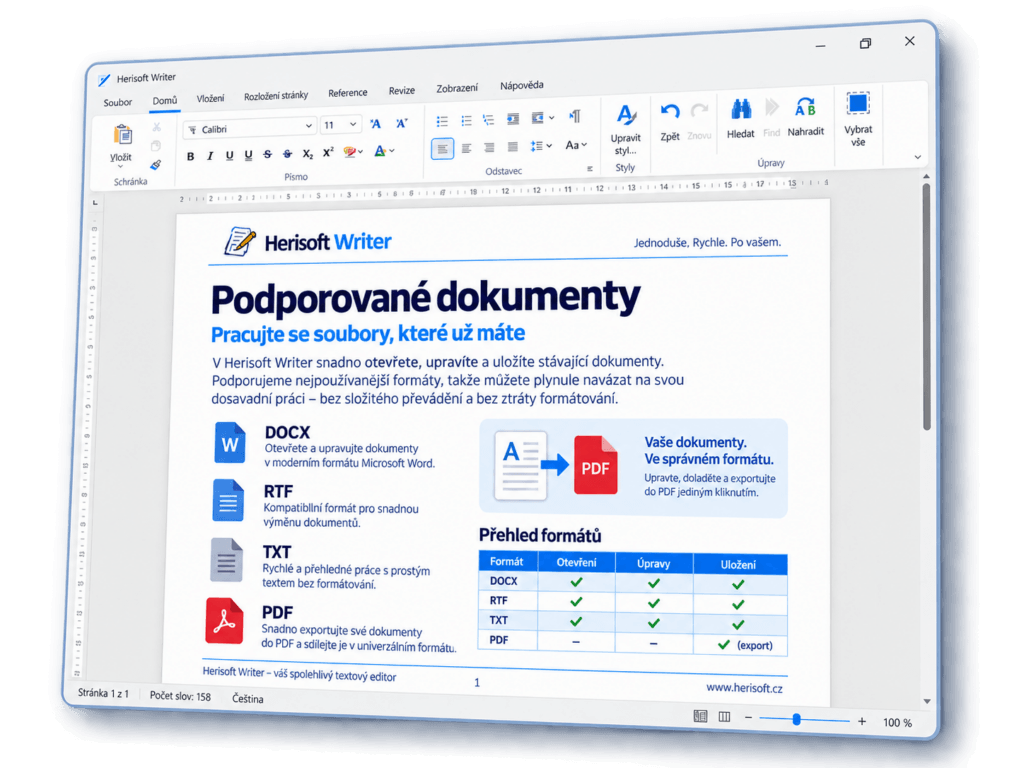1024x768 pixels.
Task: Apply subscript X₂ formatting
Action: [x=308, y=154]
